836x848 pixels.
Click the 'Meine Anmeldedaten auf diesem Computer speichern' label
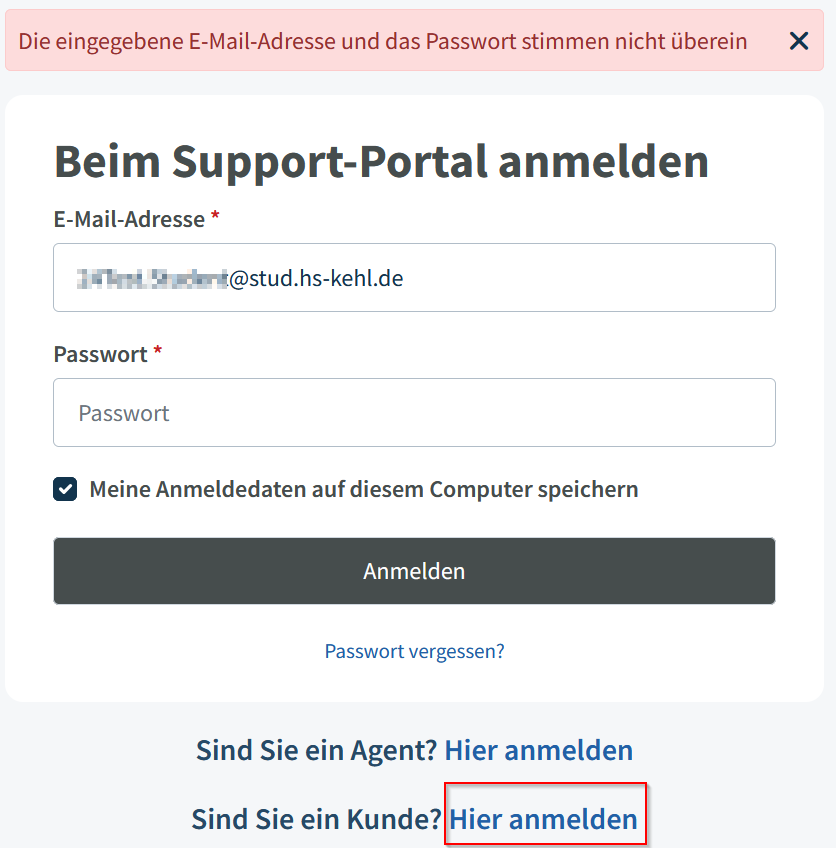point(364,489)
